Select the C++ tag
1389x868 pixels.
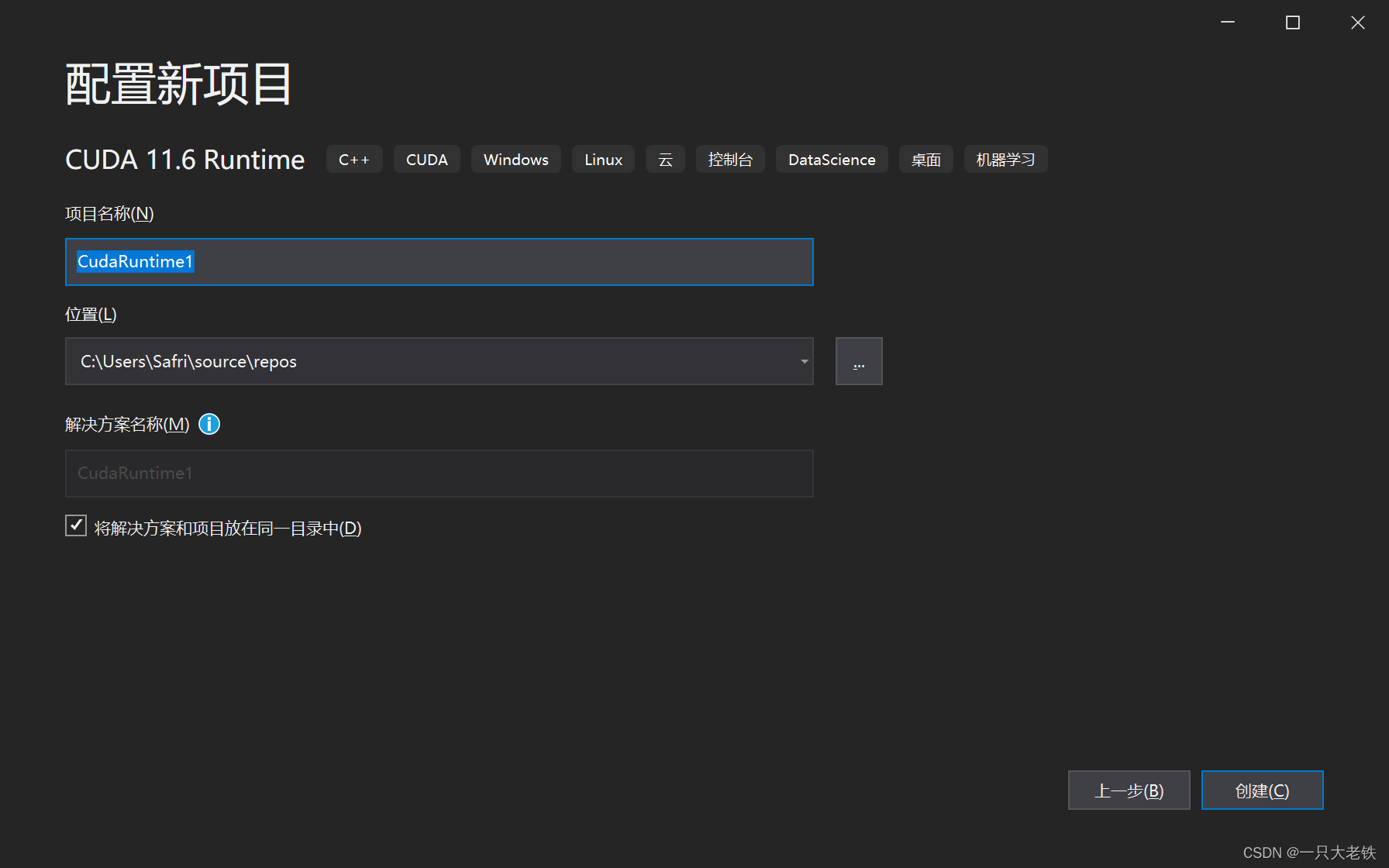coord(354,160)
